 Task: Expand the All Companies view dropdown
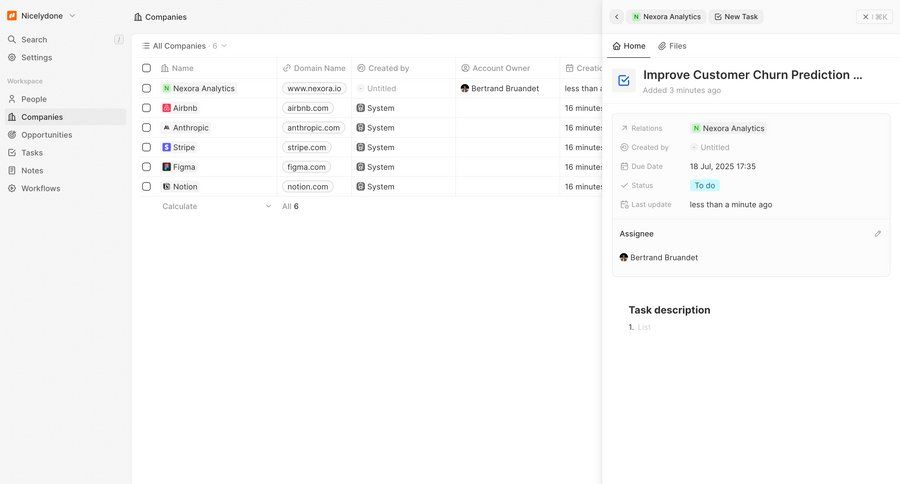tap(184, 46)
